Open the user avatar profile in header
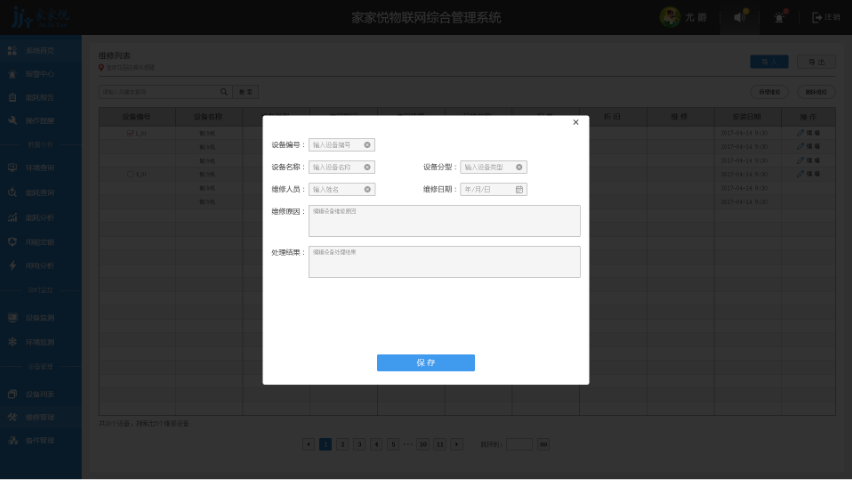Viewport: 852px width, 480px height. 668,17
